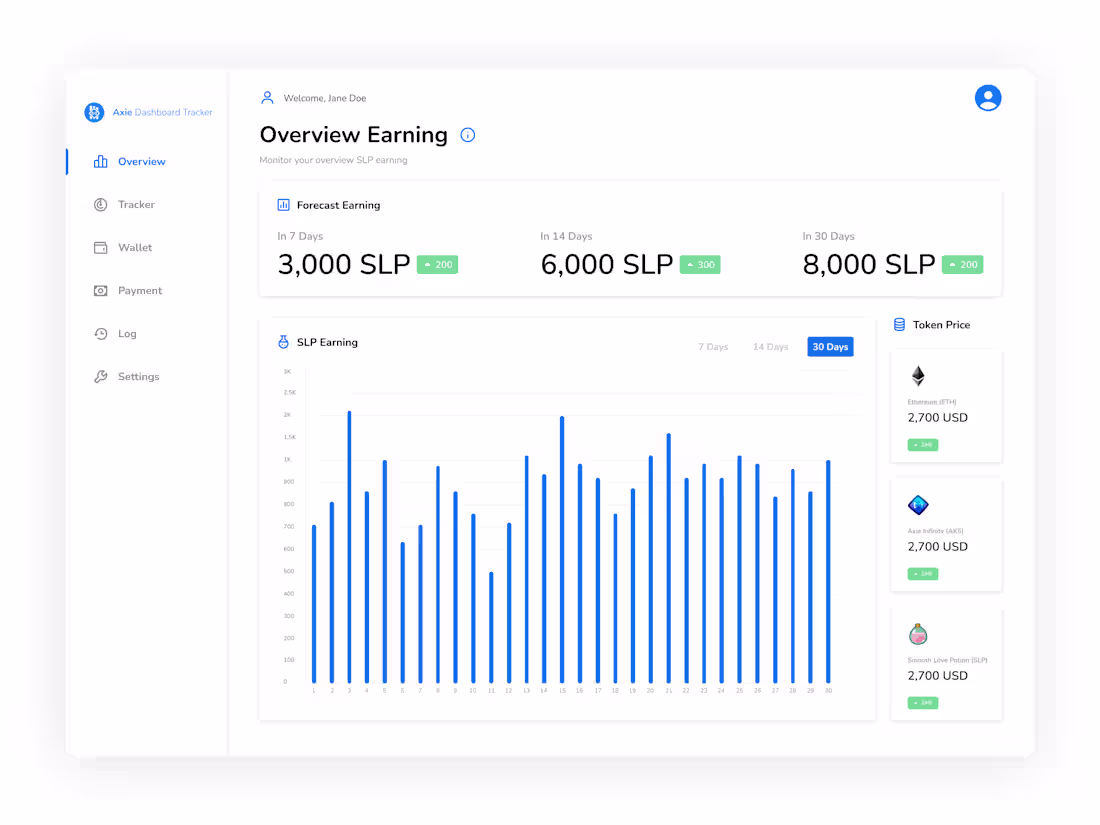The image size is (1100, 825).
Task: Switch chart to 7 Days view
Action: [713, 346]
